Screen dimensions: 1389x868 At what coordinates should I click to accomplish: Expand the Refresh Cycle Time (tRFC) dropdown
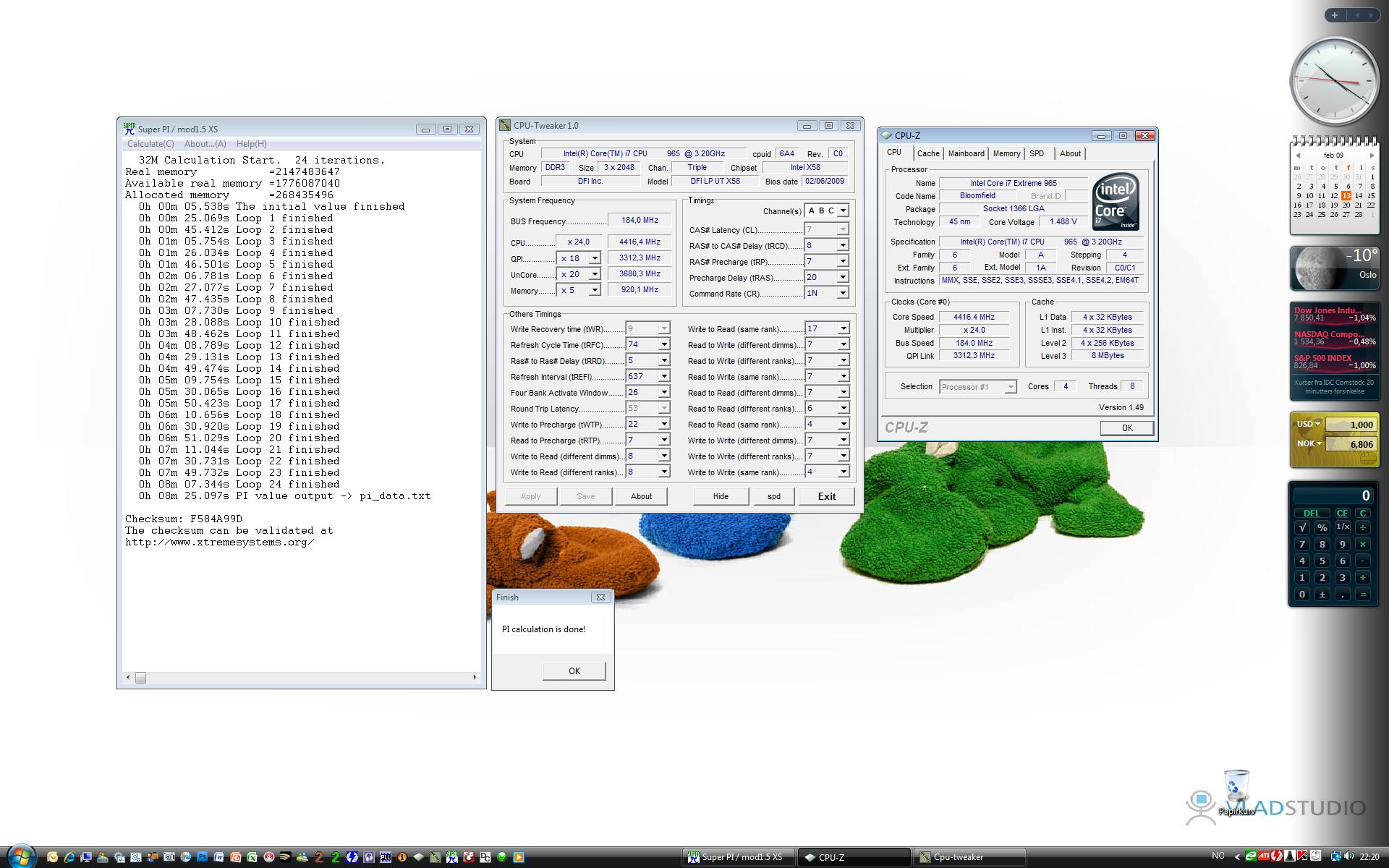(x=663, y=344)
